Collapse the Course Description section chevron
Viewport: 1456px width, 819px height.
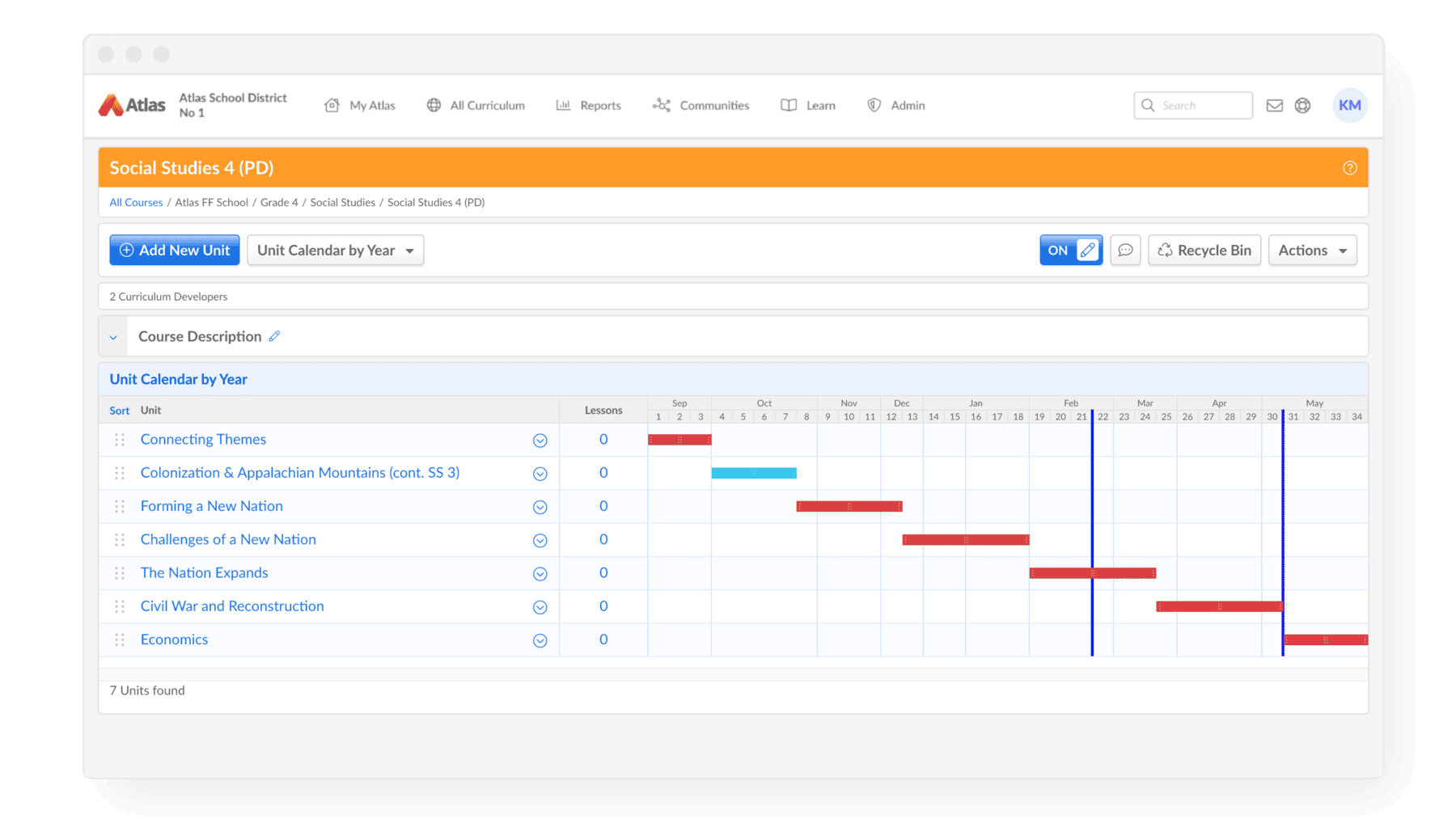pos(113,337)
